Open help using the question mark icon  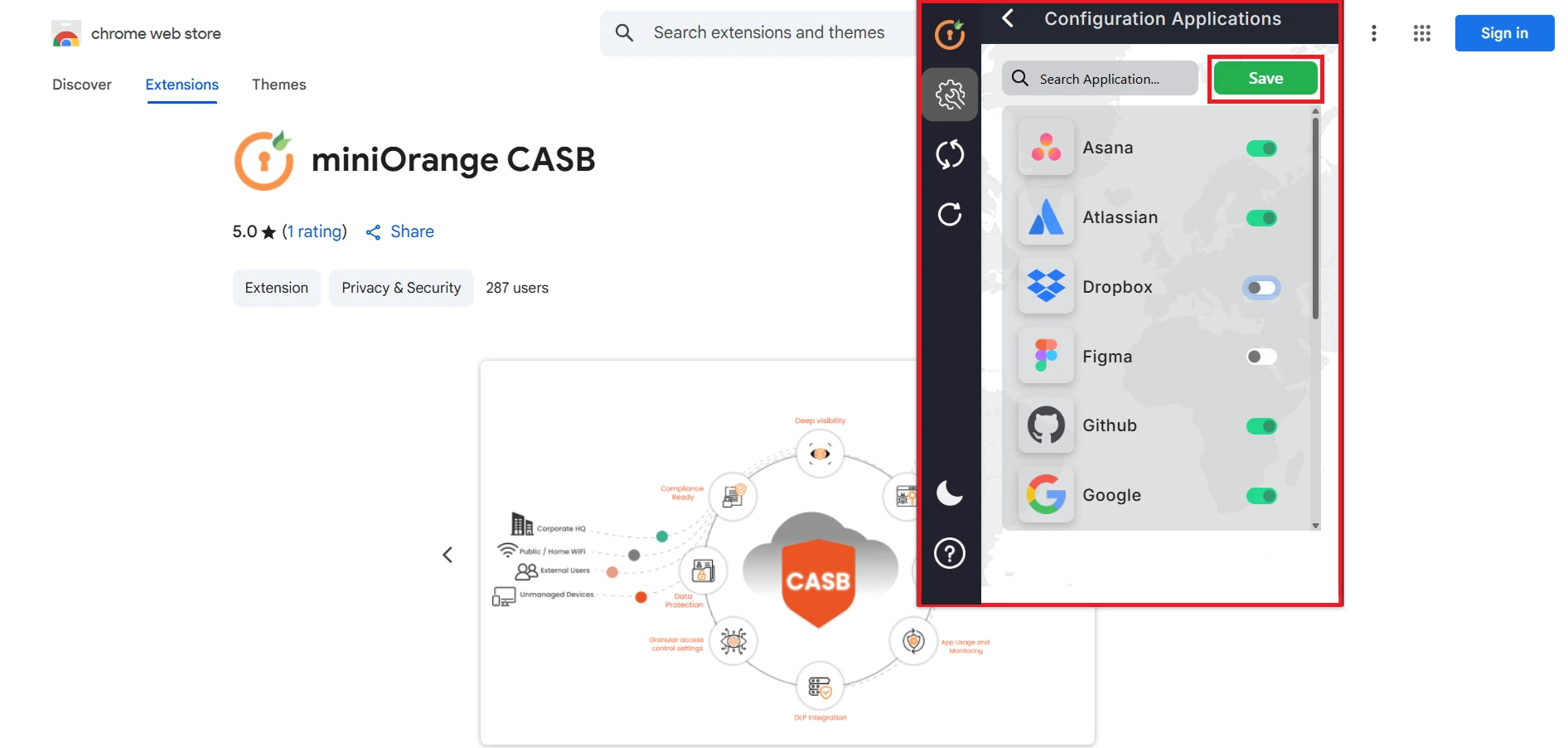[950, 553]
